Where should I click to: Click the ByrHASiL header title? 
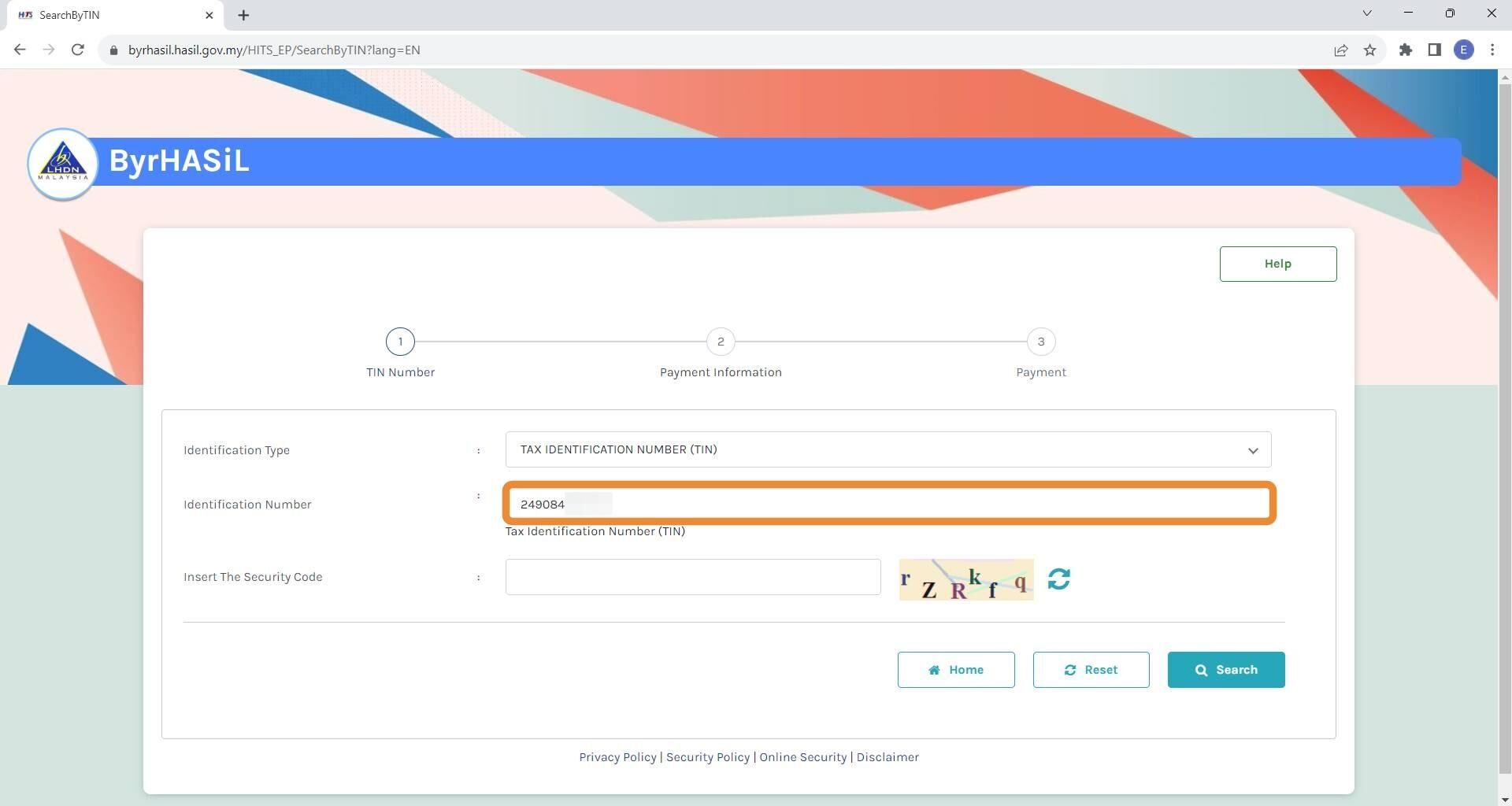click(x=179, y=161)
